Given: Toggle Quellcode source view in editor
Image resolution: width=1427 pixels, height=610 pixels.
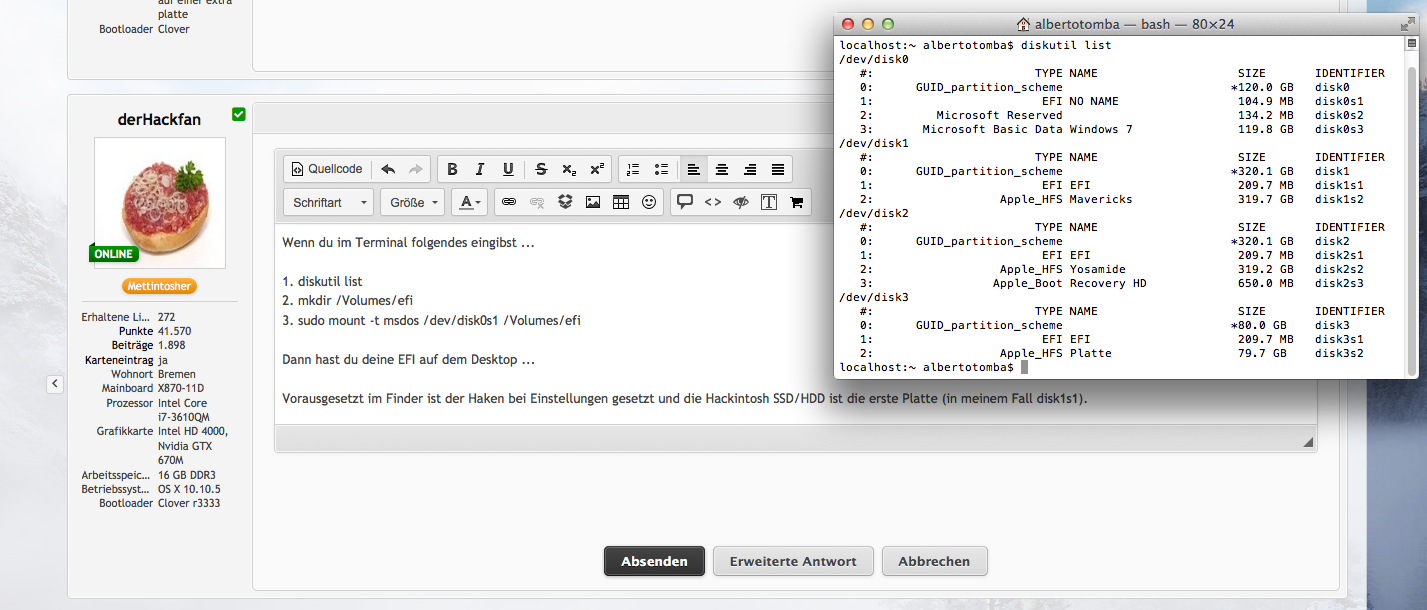Looking at the screenshot, I should [327, 169].
